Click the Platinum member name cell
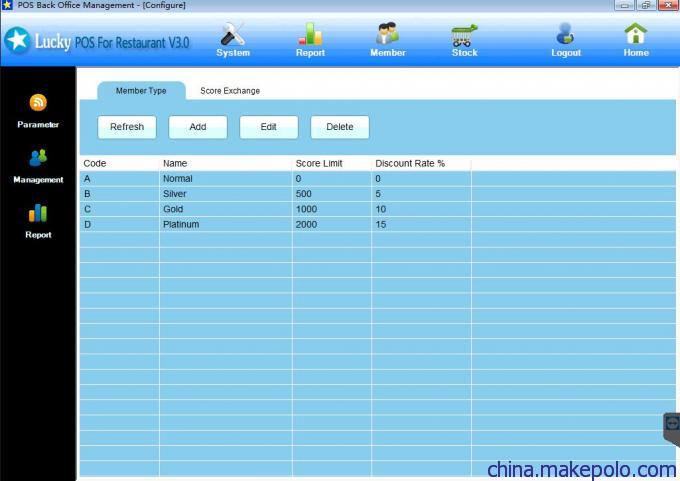680x481 pixels. click(226, 225)
